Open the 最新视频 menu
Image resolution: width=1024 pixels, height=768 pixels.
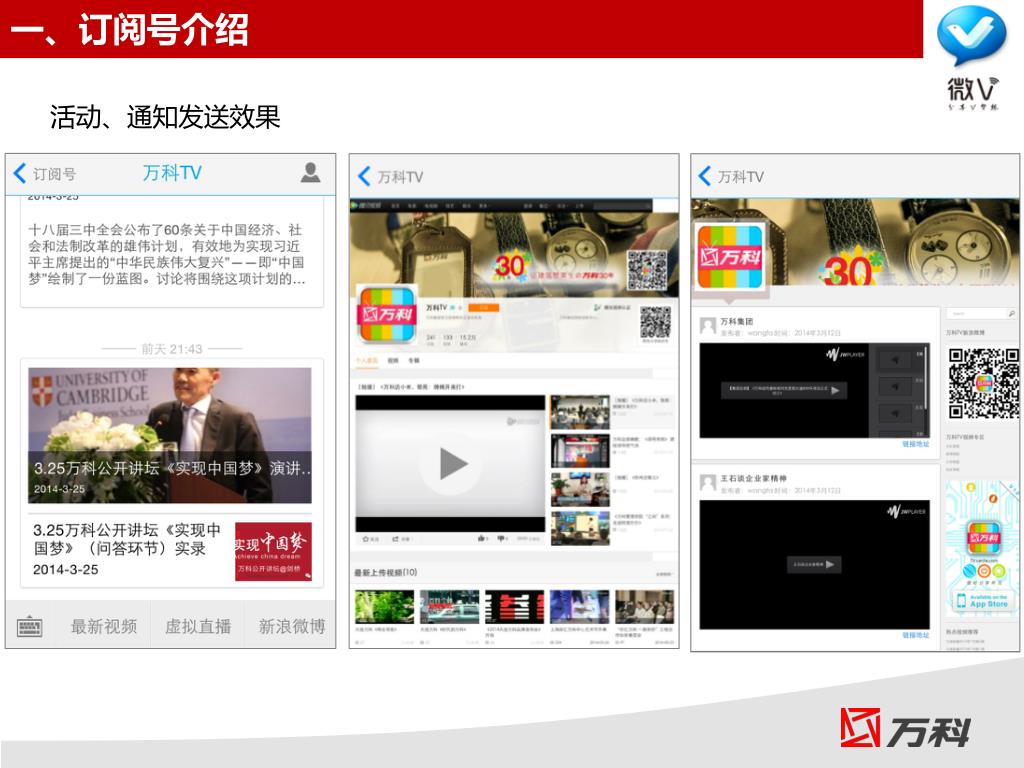(x=104, y=626)
